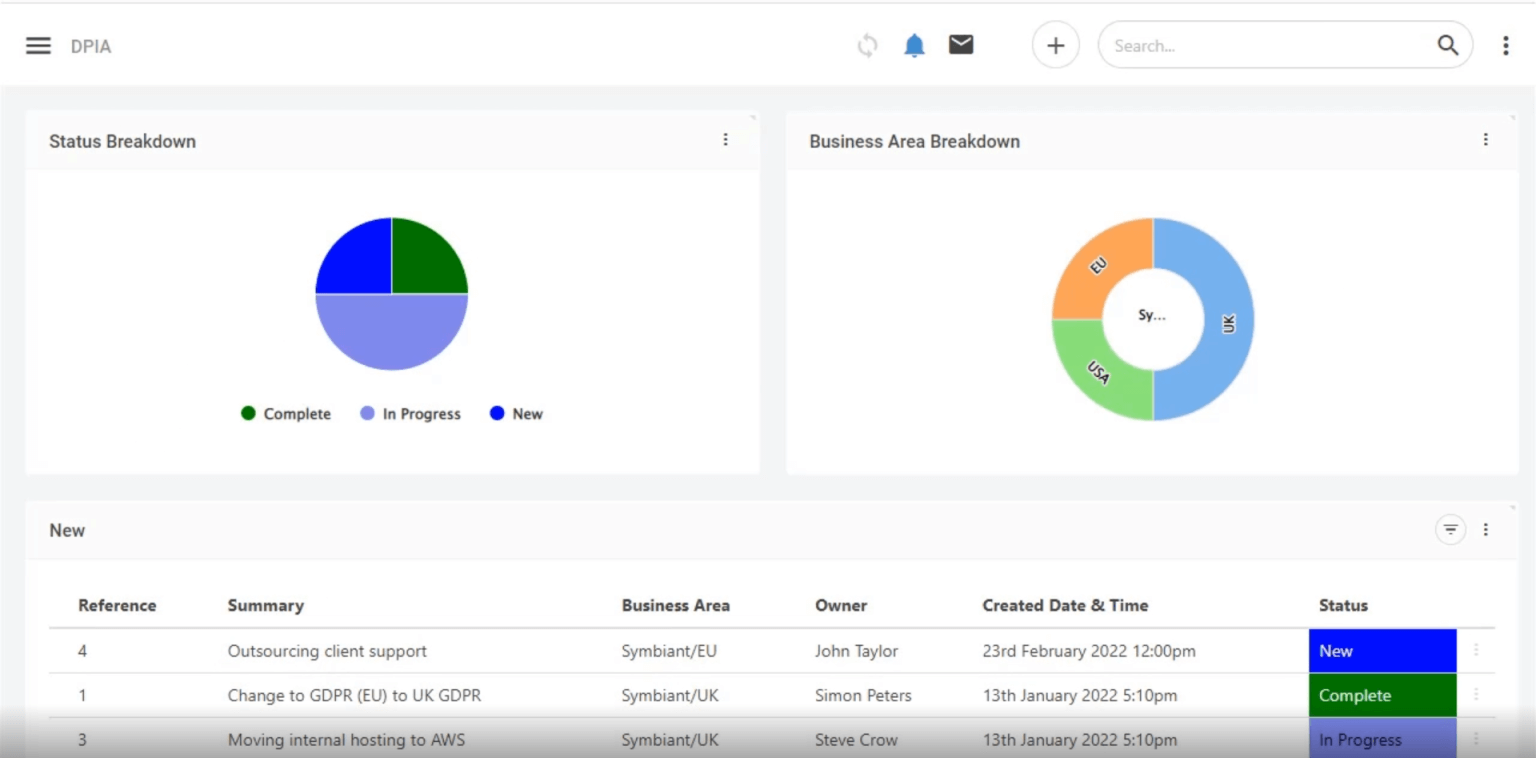Open the top-right vertical dots menu
Image resolution: width=1536 pixels, height=758 pixels.
pos(1505,45)
